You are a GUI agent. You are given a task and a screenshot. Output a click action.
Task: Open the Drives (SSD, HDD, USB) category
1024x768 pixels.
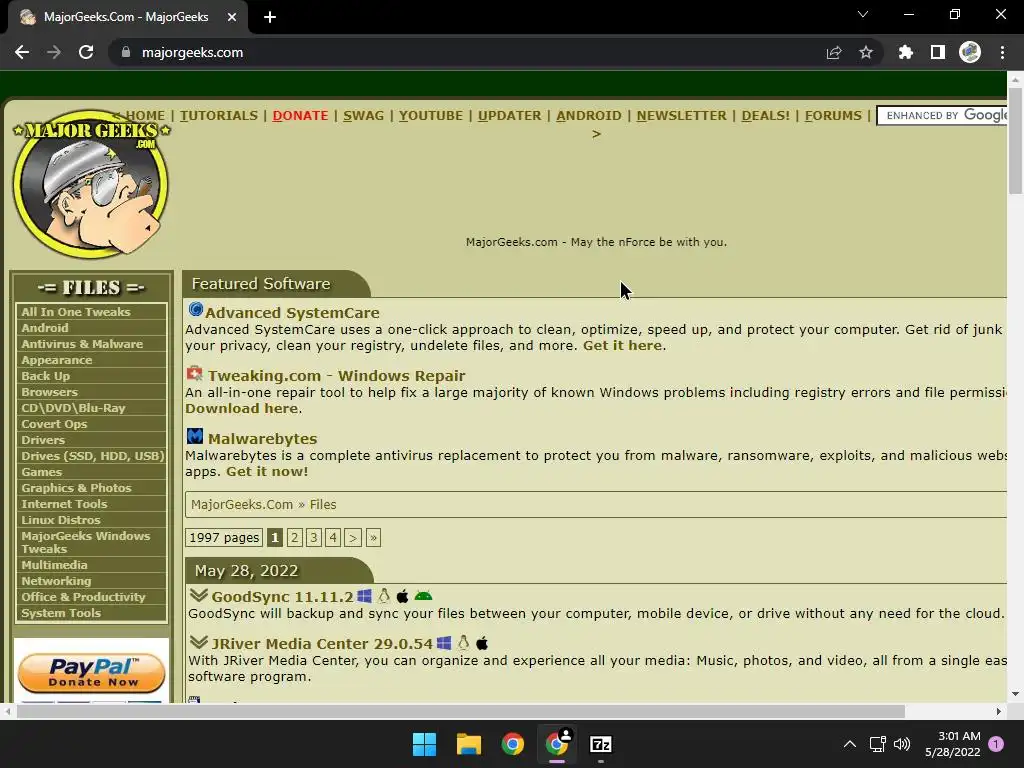pos(91,456)
